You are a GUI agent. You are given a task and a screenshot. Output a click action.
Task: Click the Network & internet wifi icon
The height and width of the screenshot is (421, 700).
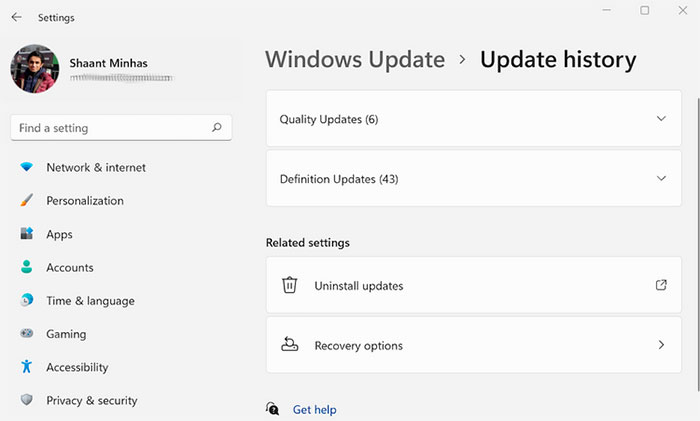27,168
